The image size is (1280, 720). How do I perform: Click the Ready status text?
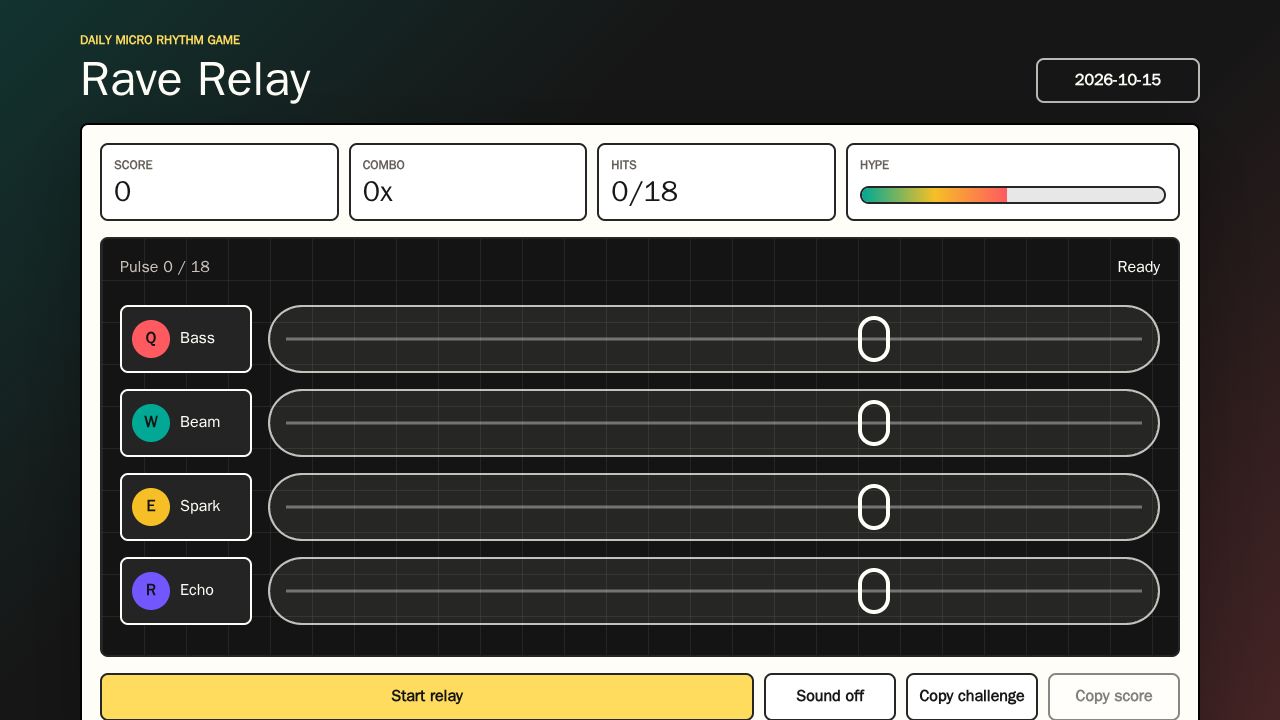(1139, 267)
